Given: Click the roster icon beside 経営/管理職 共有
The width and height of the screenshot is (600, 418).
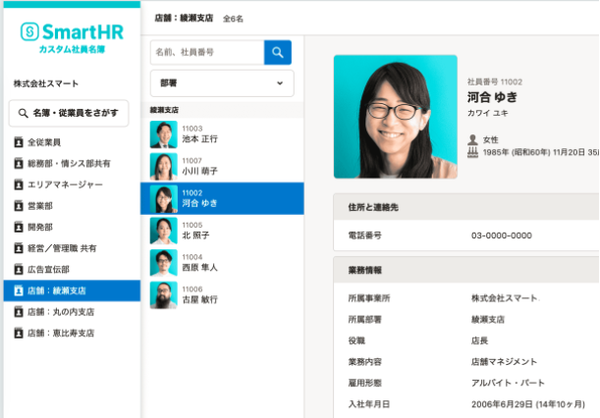Looking at the screenshot, I should (x=18, y=248).
